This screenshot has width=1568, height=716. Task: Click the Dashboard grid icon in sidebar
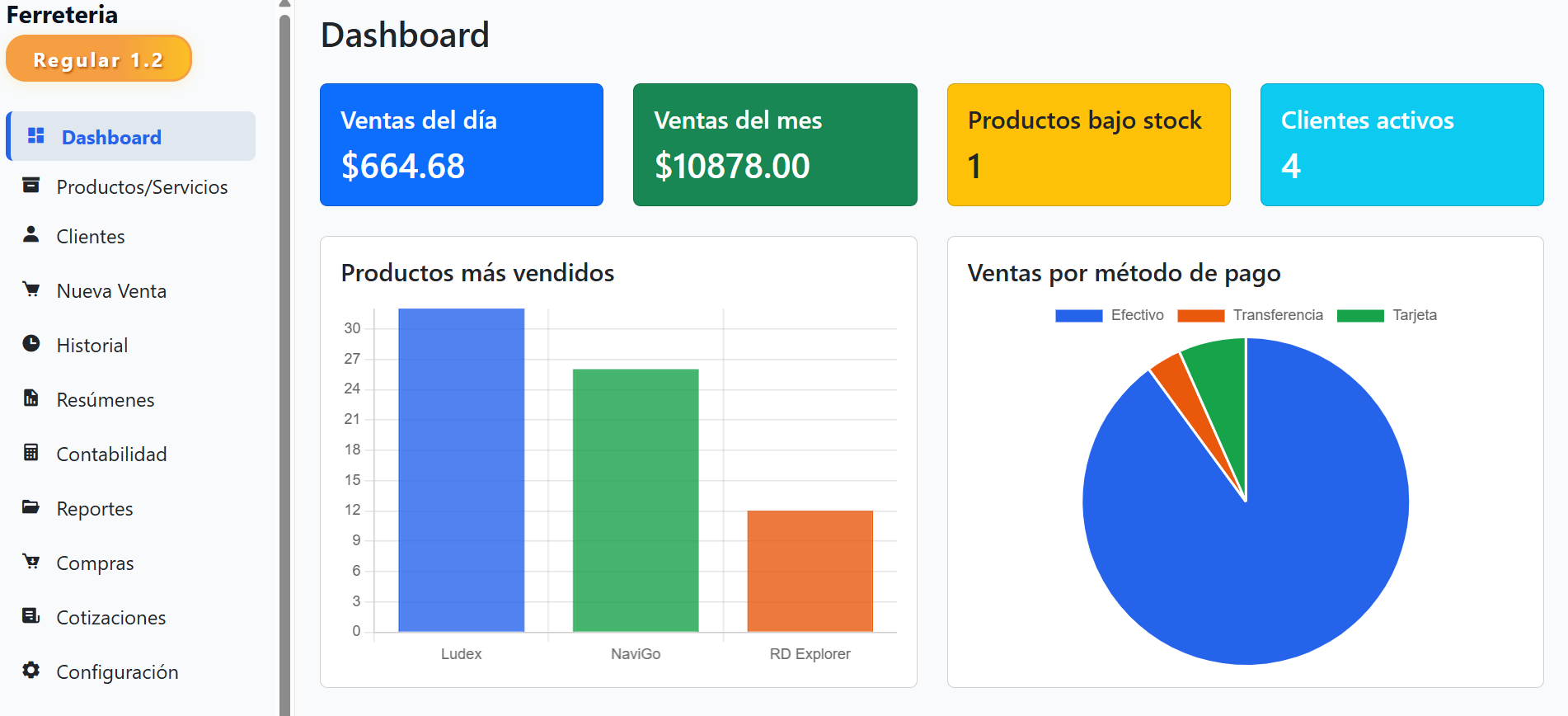point(35,136)
